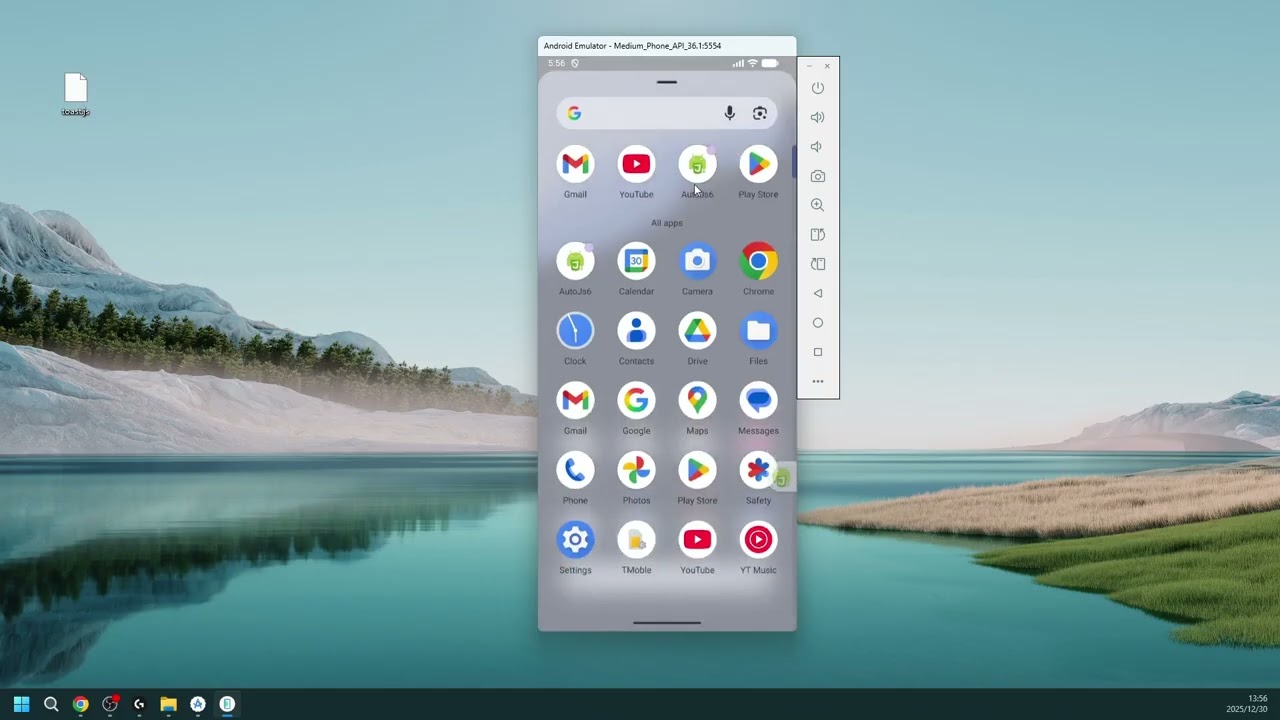Tap the phone's bottom navigation pill
Screen dimensions: 1280x720
click(x=667, y=623)
